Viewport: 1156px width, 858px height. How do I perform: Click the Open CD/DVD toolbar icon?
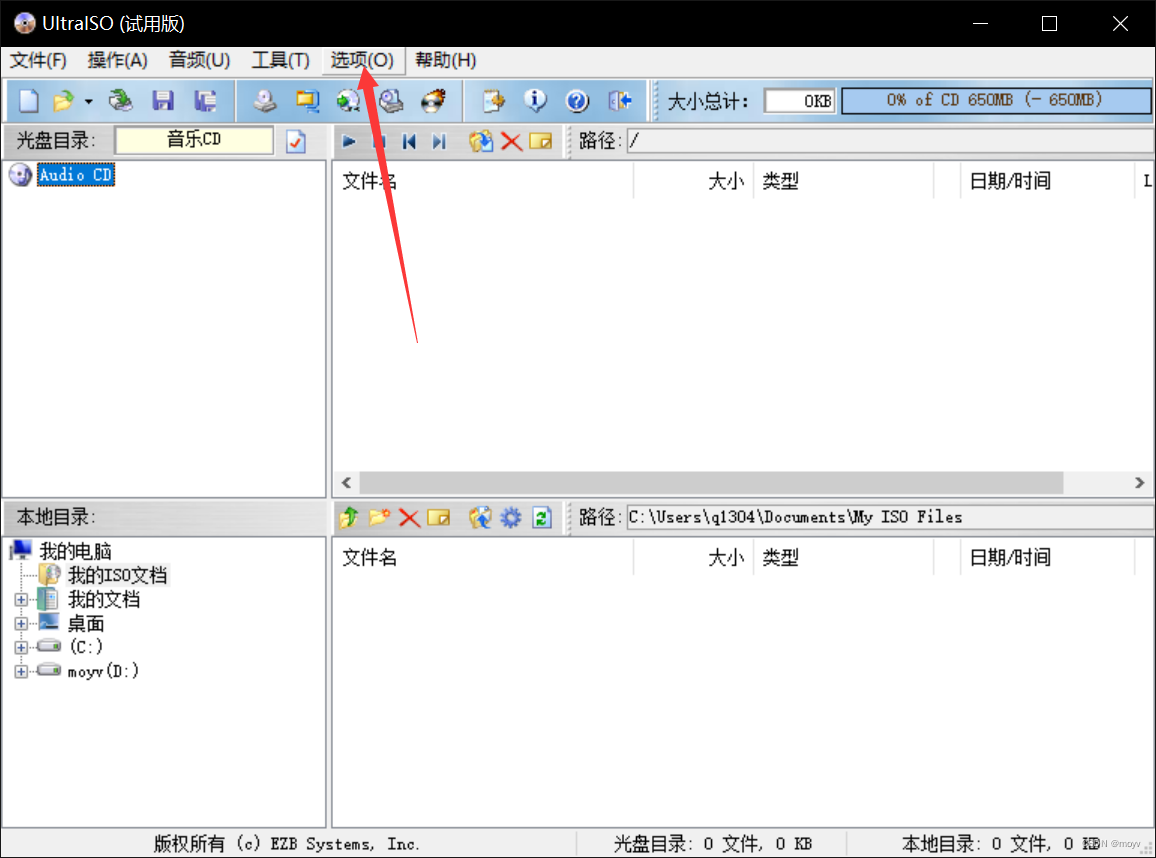[120, 100]
